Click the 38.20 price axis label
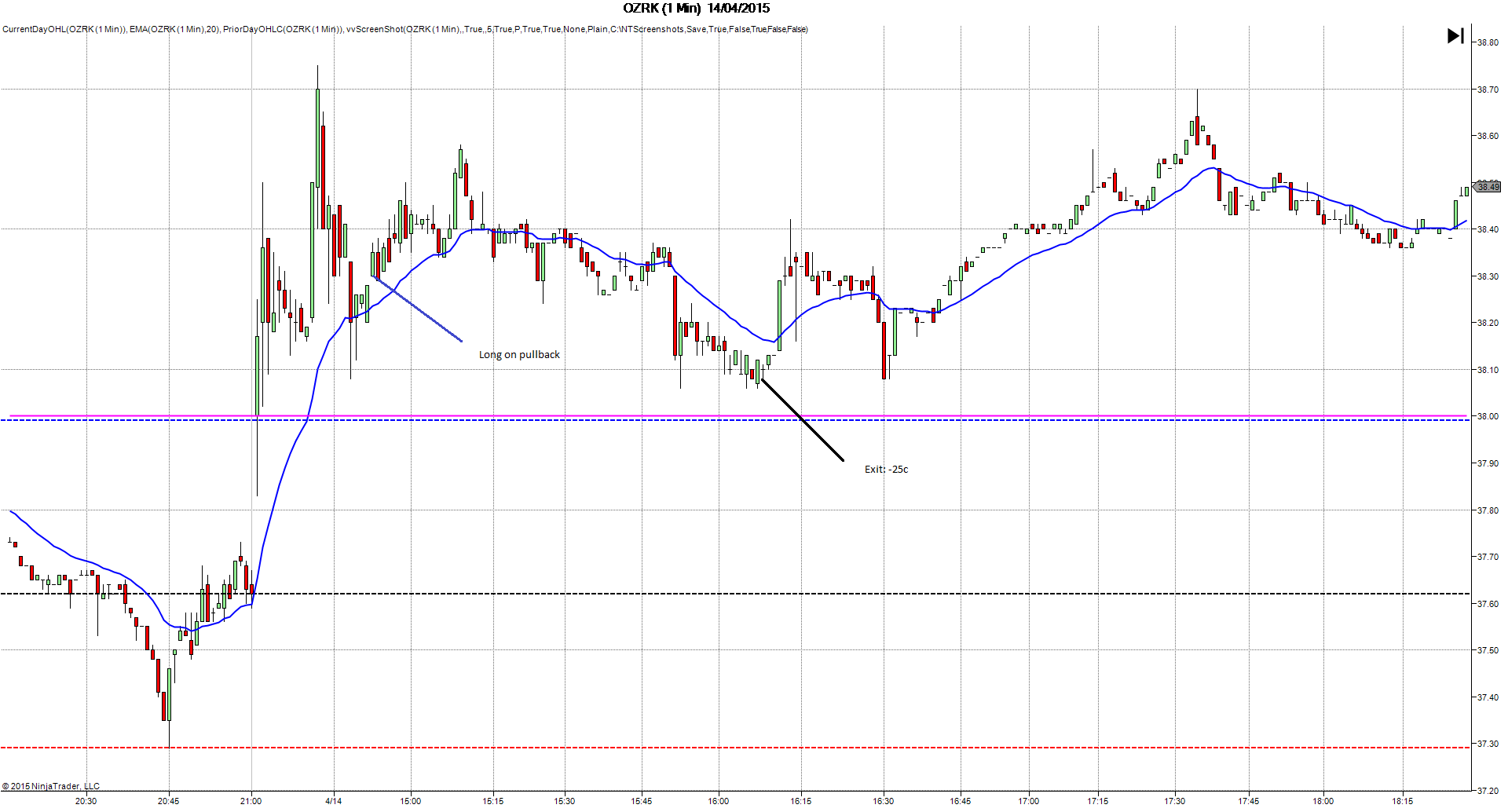The image size is (1508, 812). 1488,323
